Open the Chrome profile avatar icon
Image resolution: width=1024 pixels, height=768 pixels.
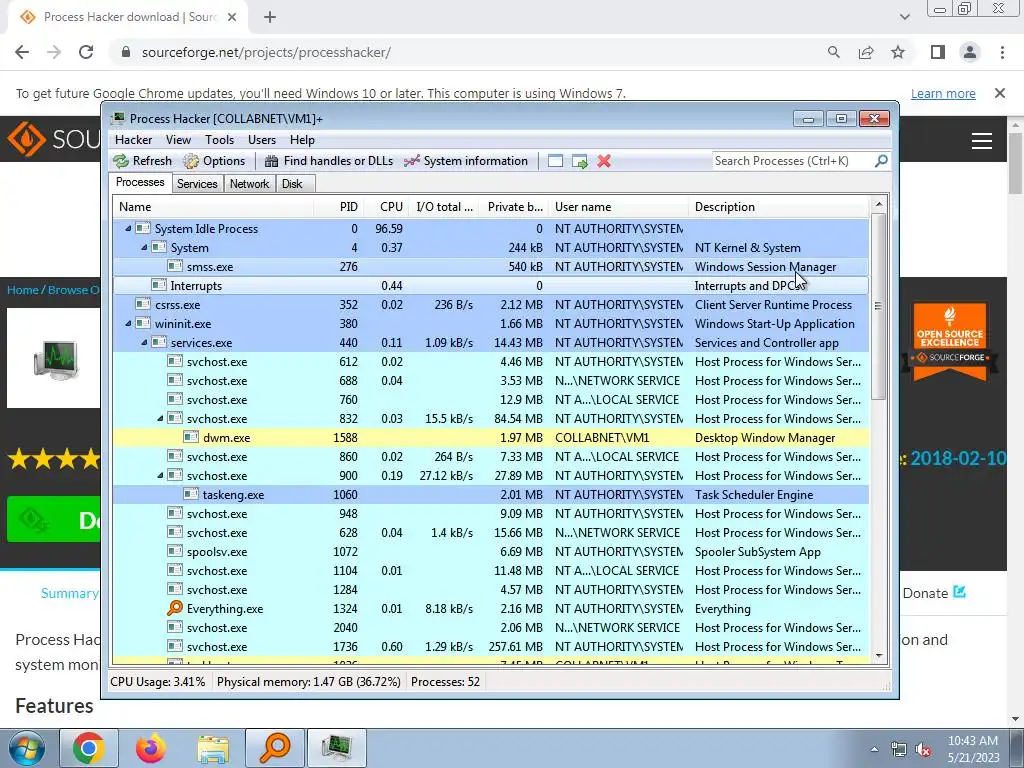tap(970, 52)
